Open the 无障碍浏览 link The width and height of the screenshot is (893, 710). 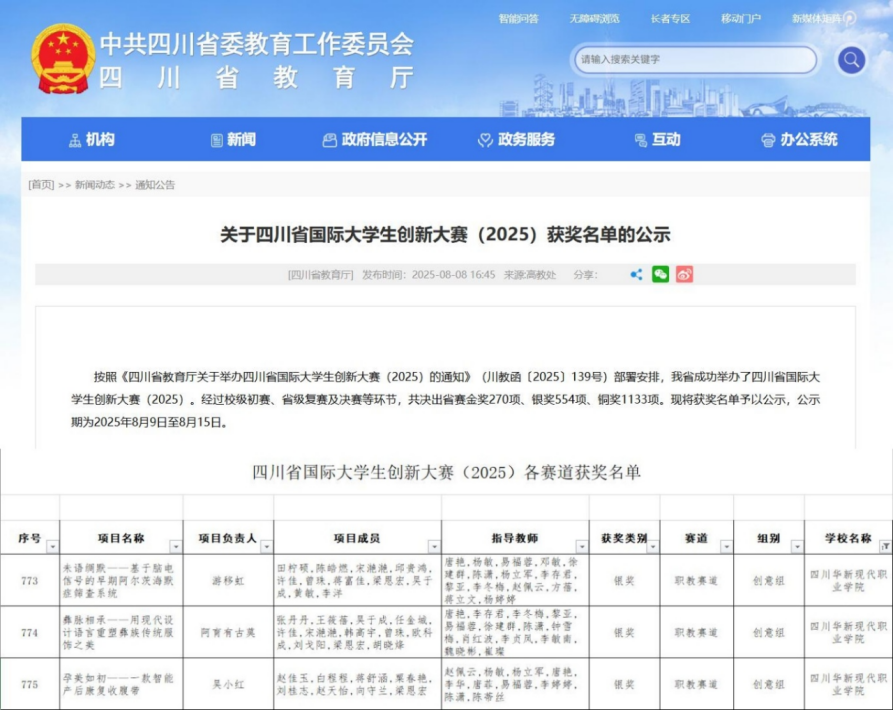click(x=594, y=18)
